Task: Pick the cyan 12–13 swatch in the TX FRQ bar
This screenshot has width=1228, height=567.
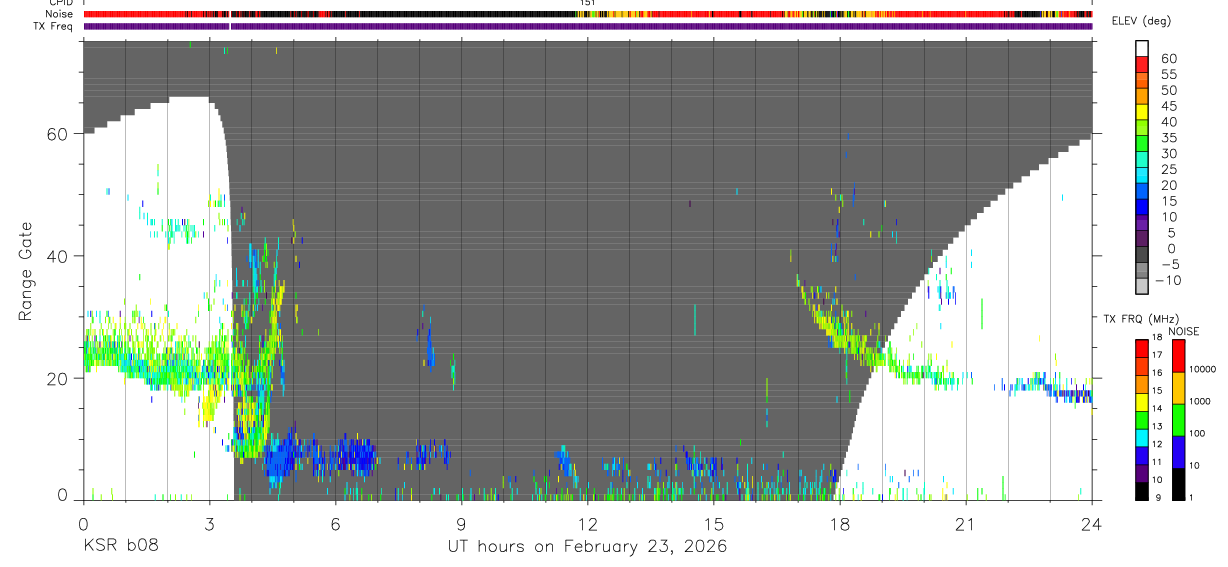Action: tap(1142, 438)
